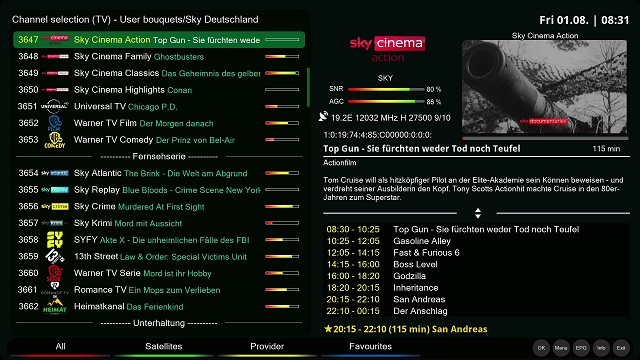640x360 pixels.
Task: Click the starred San Andreas timer line
Action: click(405, 329)
